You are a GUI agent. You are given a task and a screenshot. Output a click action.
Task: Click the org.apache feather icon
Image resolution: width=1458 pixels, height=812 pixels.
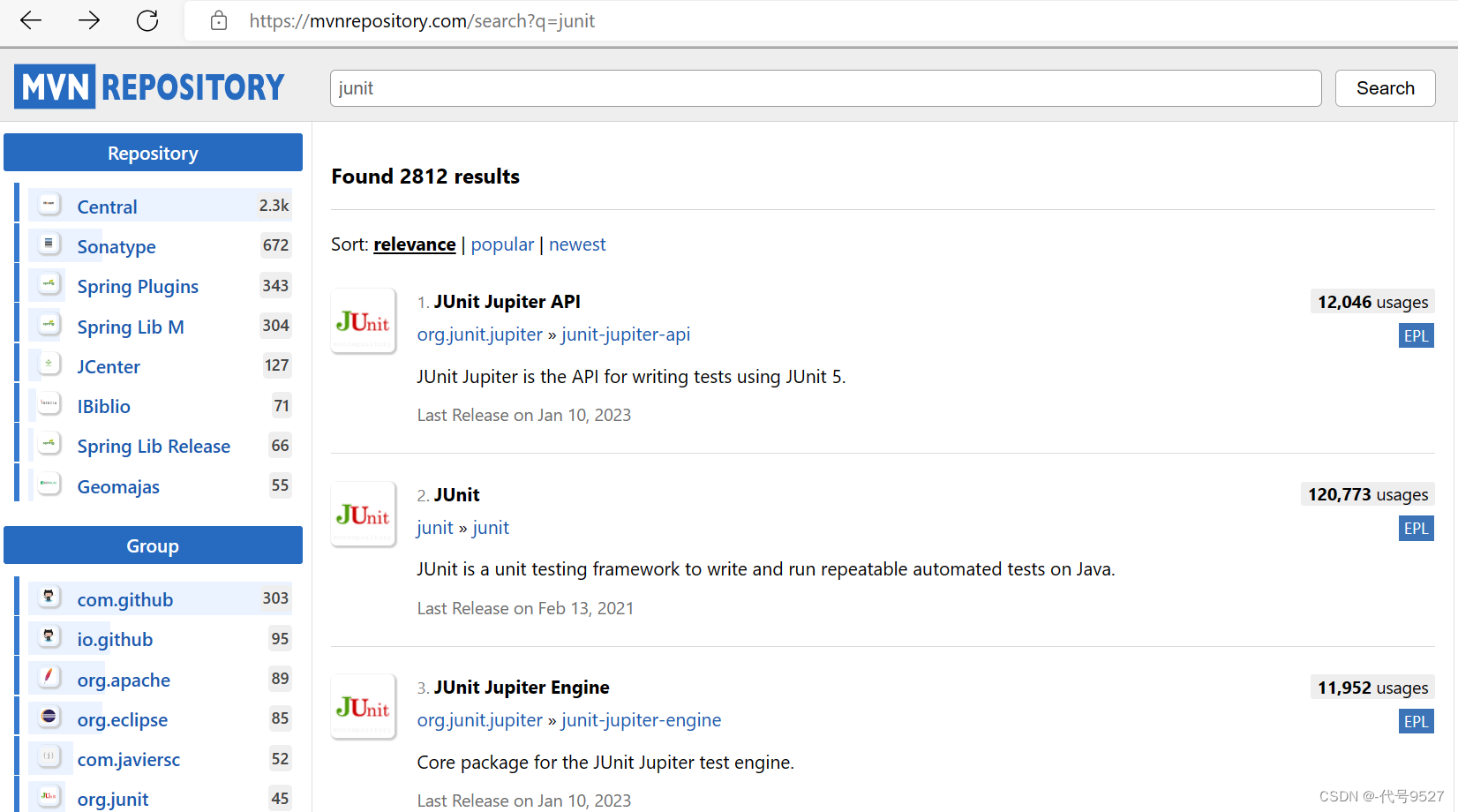(49, 677)
